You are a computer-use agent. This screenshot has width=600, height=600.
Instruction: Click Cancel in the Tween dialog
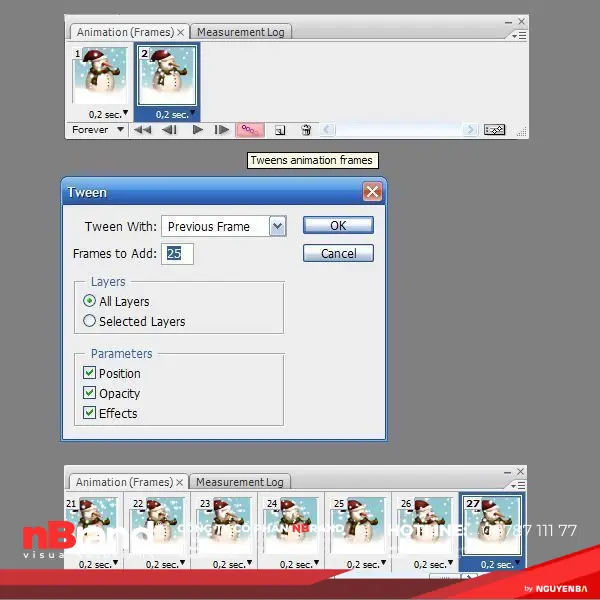point(338,253)
